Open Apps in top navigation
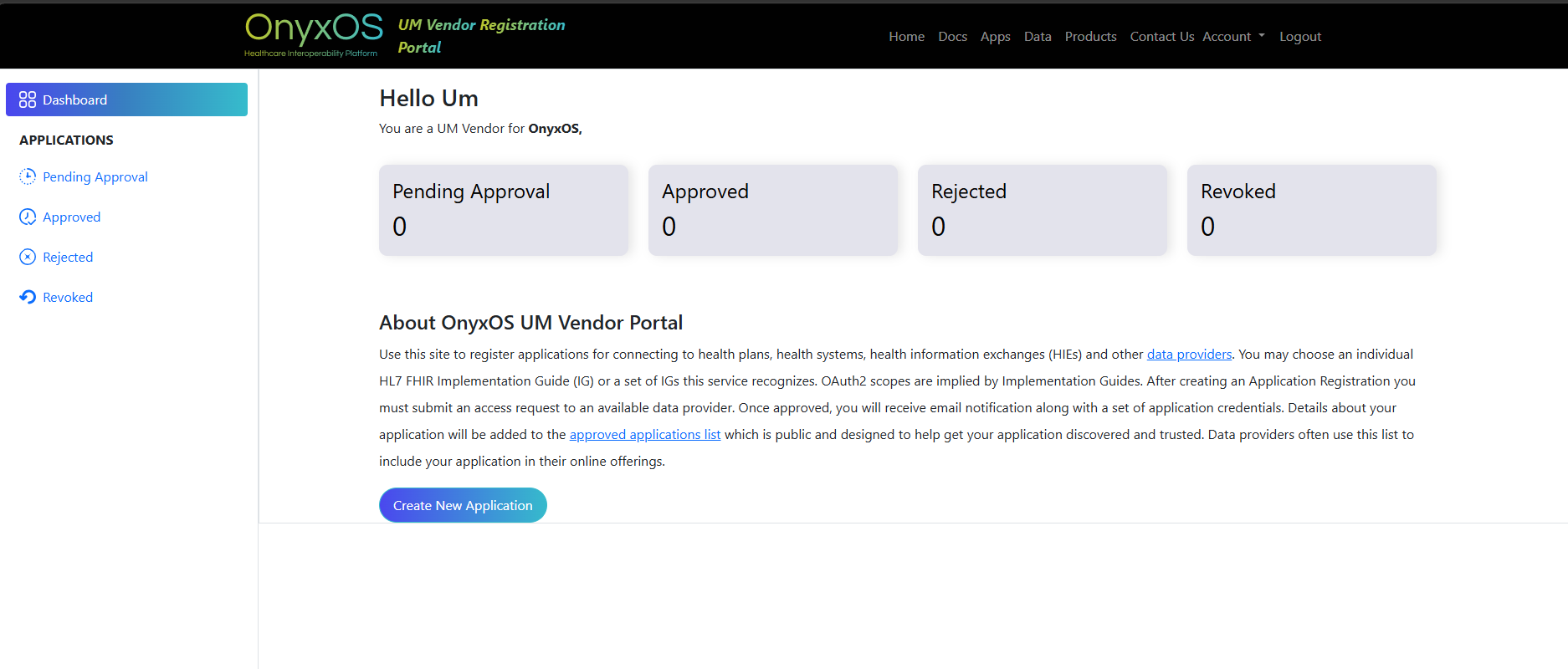The image size is (1568, 669). [995, 36]
